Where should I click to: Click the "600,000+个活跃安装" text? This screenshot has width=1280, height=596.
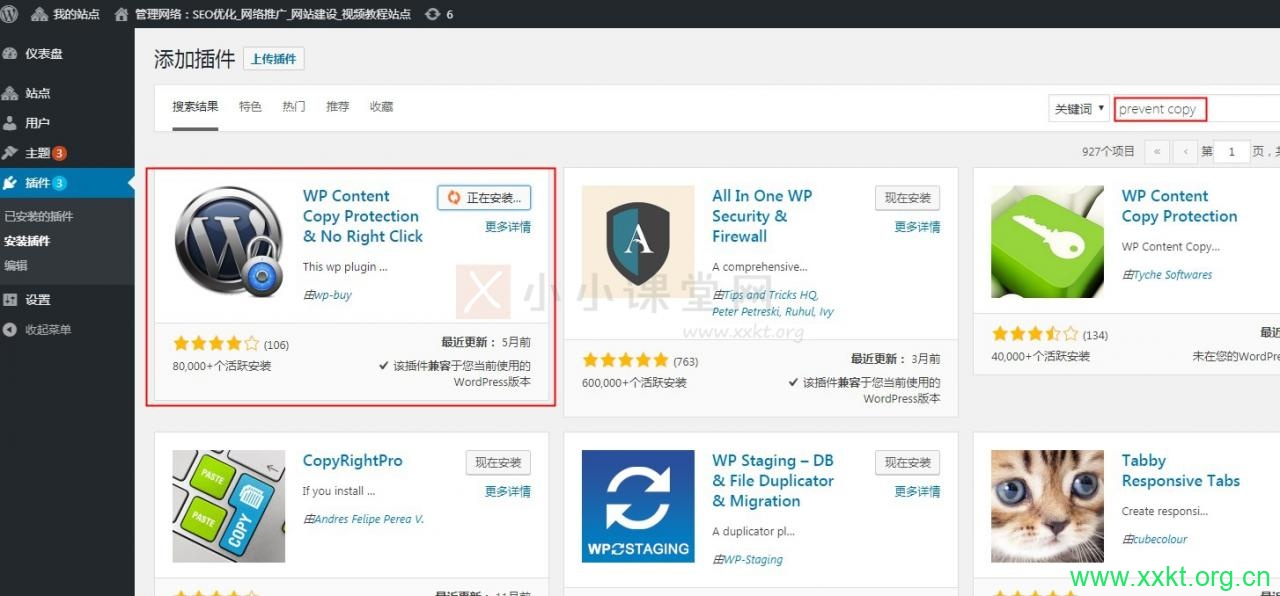pyautogui.click(x=634, y=383)
